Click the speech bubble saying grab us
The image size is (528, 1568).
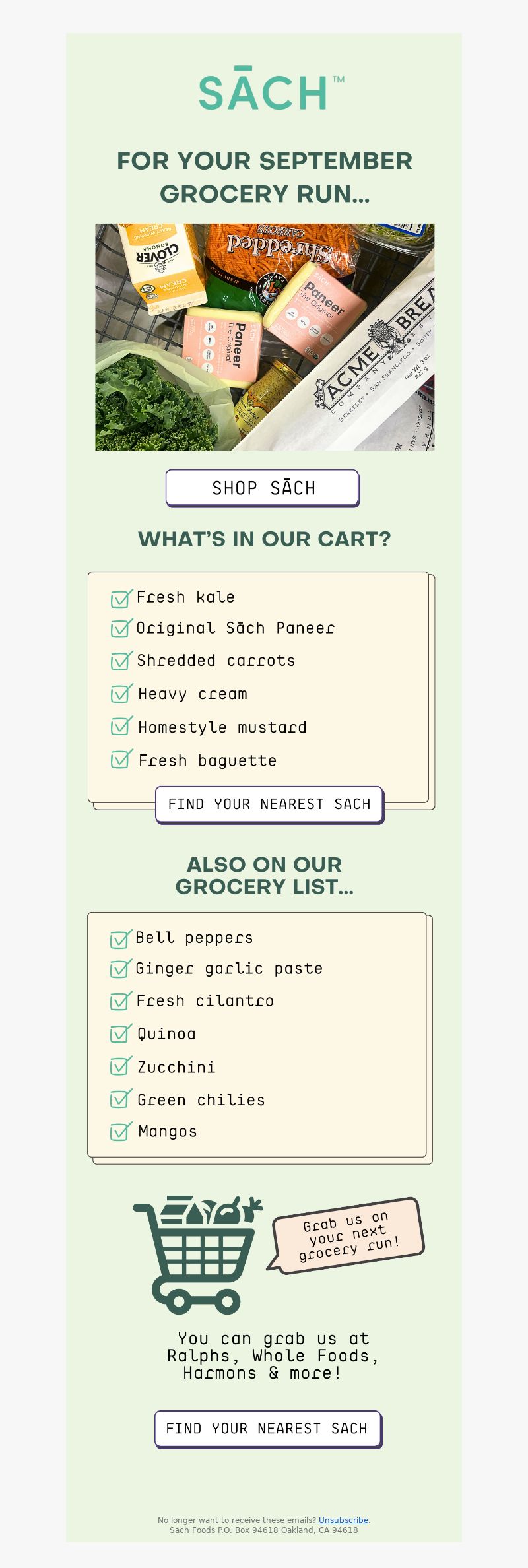click(x=346, y=1235)
